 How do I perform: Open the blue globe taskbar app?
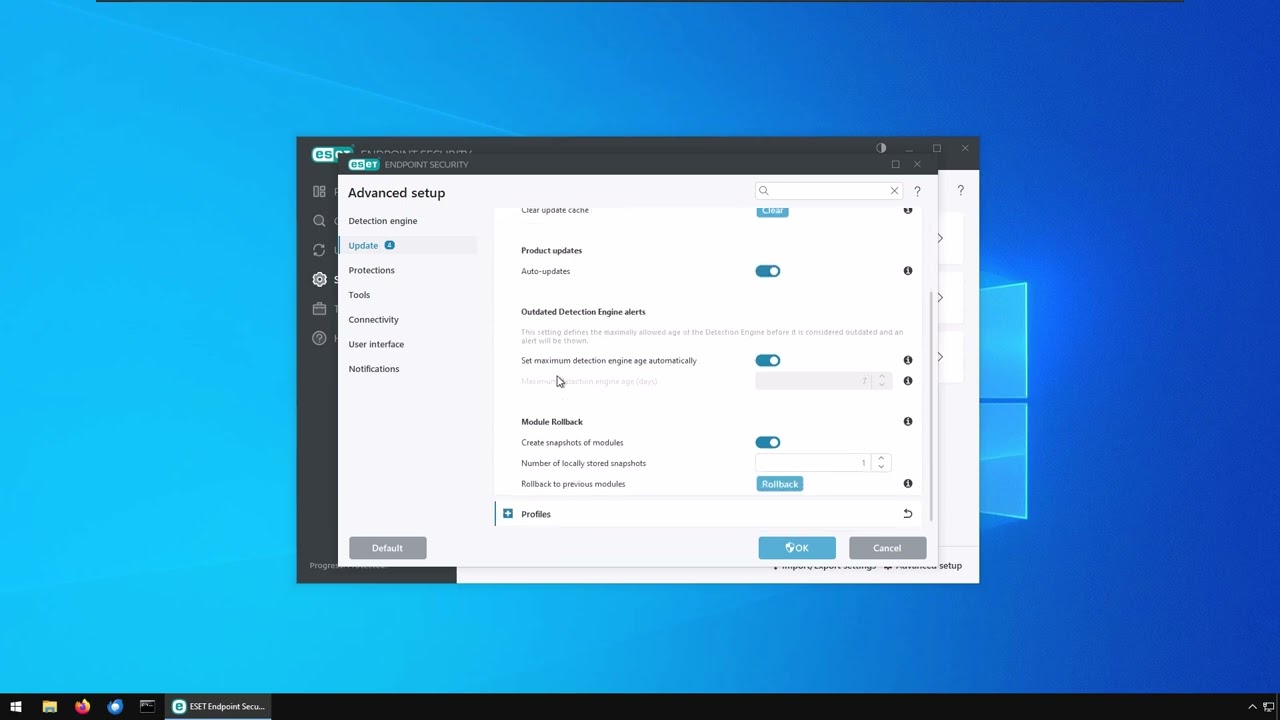pyautogui.click(x=115, y=707)
